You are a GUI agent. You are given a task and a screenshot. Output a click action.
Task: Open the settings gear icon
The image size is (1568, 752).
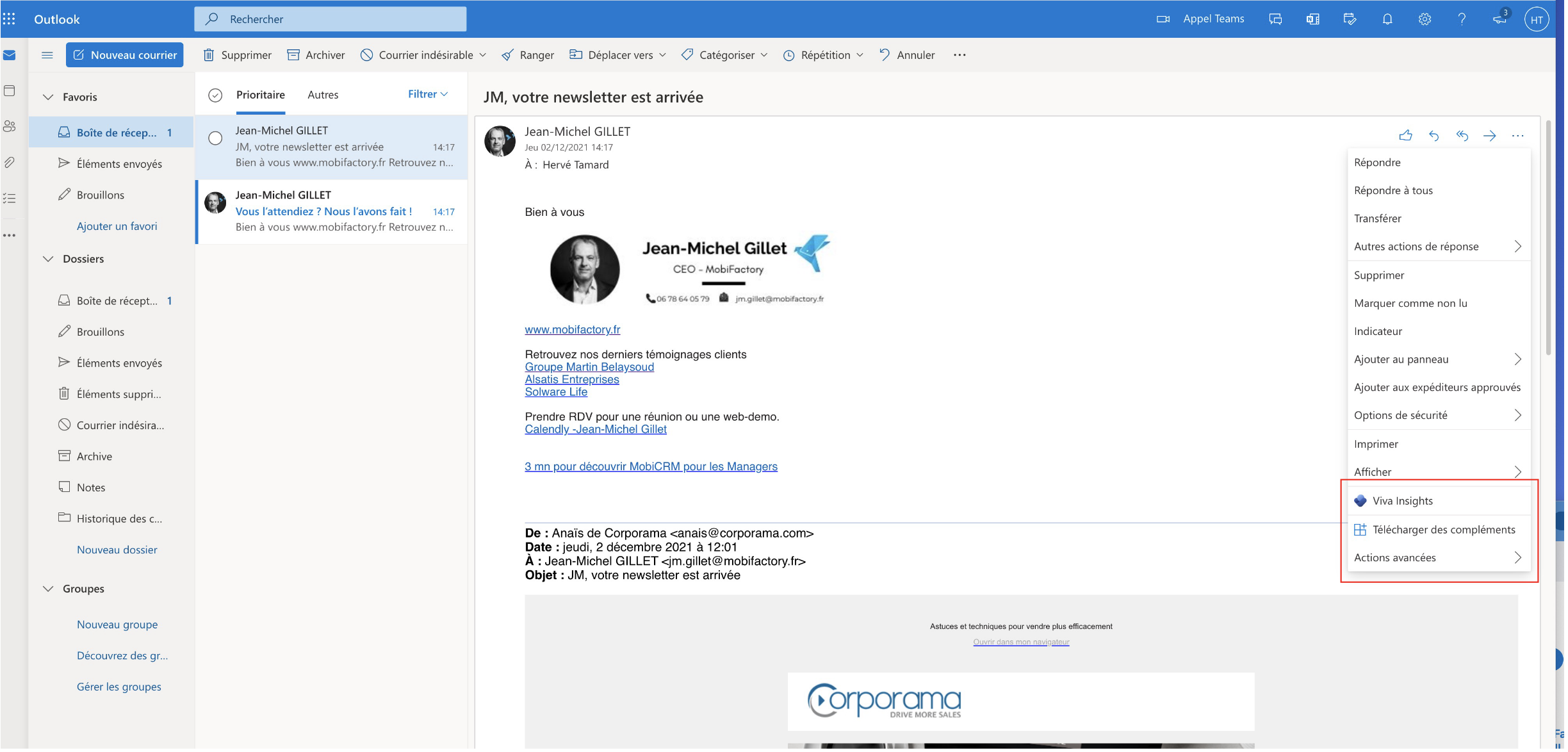[1425, 19]
